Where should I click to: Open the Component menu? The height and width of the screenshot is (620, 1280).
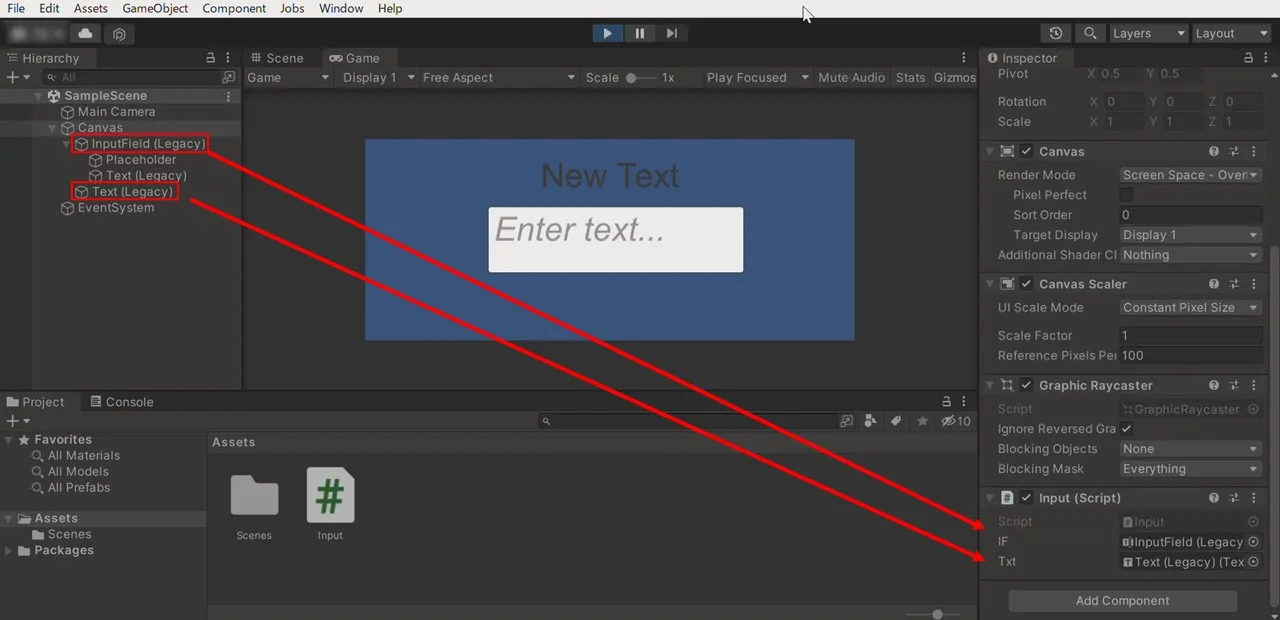click(234, 8)
